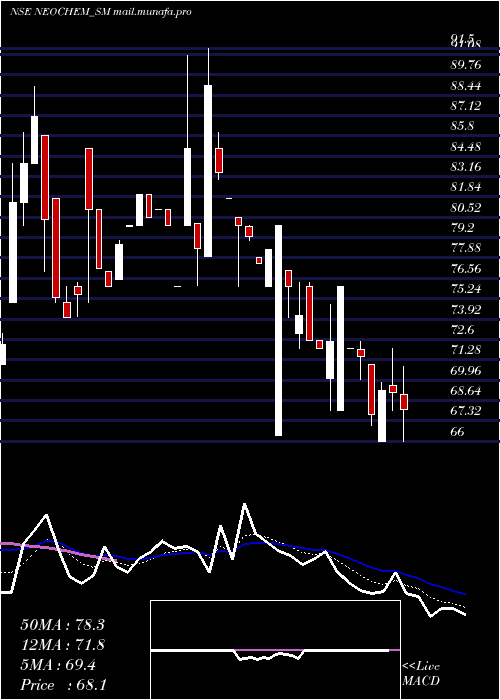Viewport: 500px width, 700px height.
Task: Select the 81.84 price axis label
Action: 466,187
